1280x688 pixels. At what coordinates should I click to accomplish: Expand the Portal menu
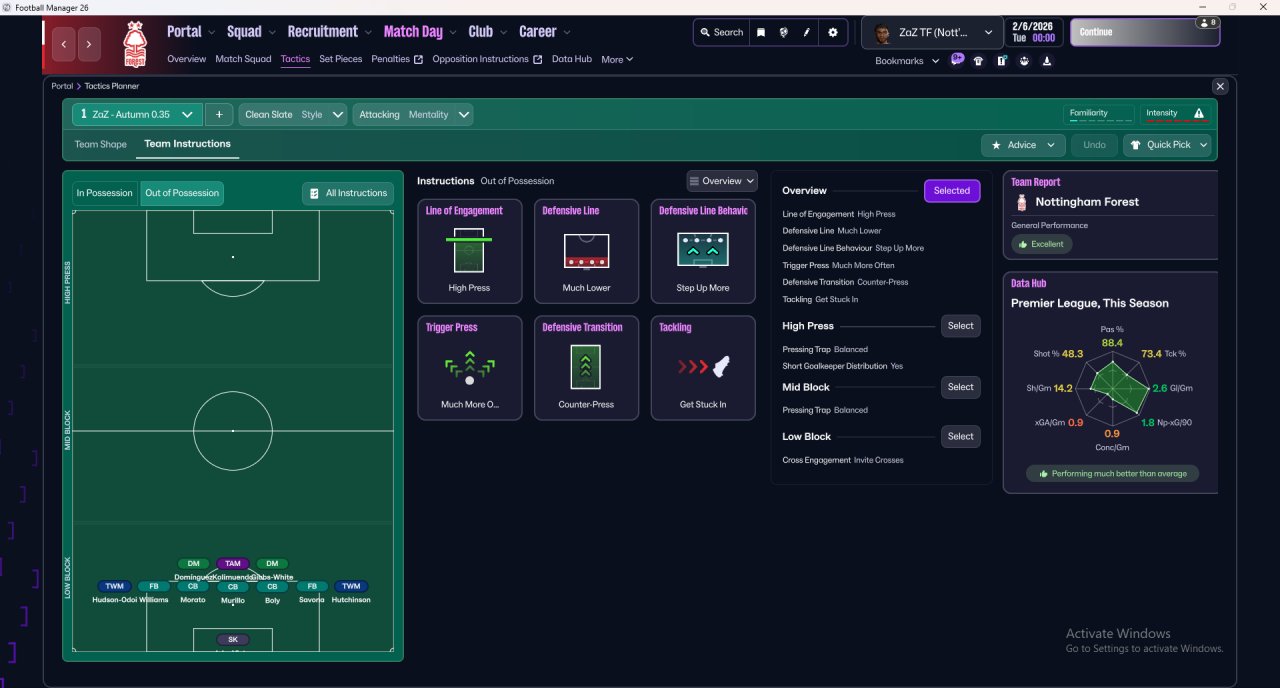(x=190, y=32)
